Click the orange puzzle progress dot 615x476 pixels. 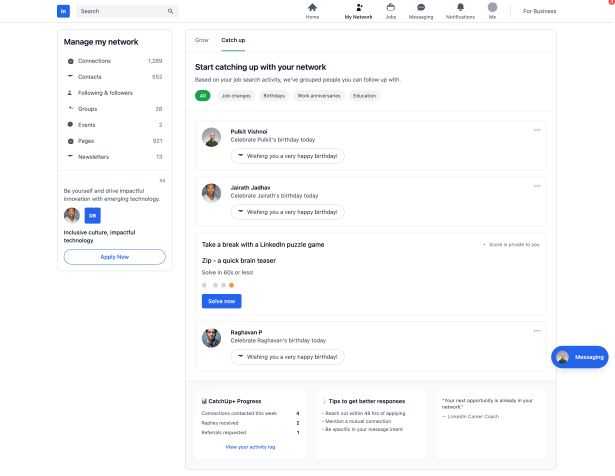point(231,285)
